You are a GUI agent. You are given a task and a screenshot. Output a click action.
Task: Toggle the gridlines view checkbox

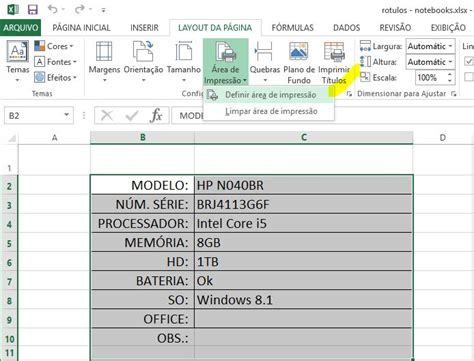tap(469, 61)
